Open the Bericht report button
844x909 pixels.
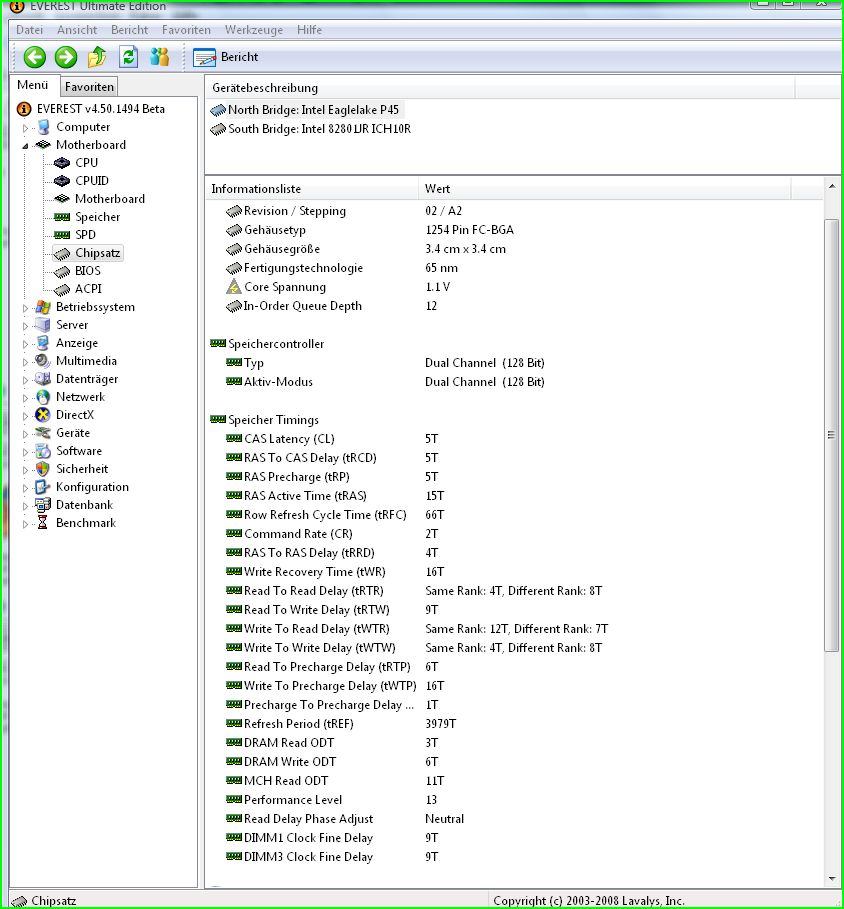(226, 57)
